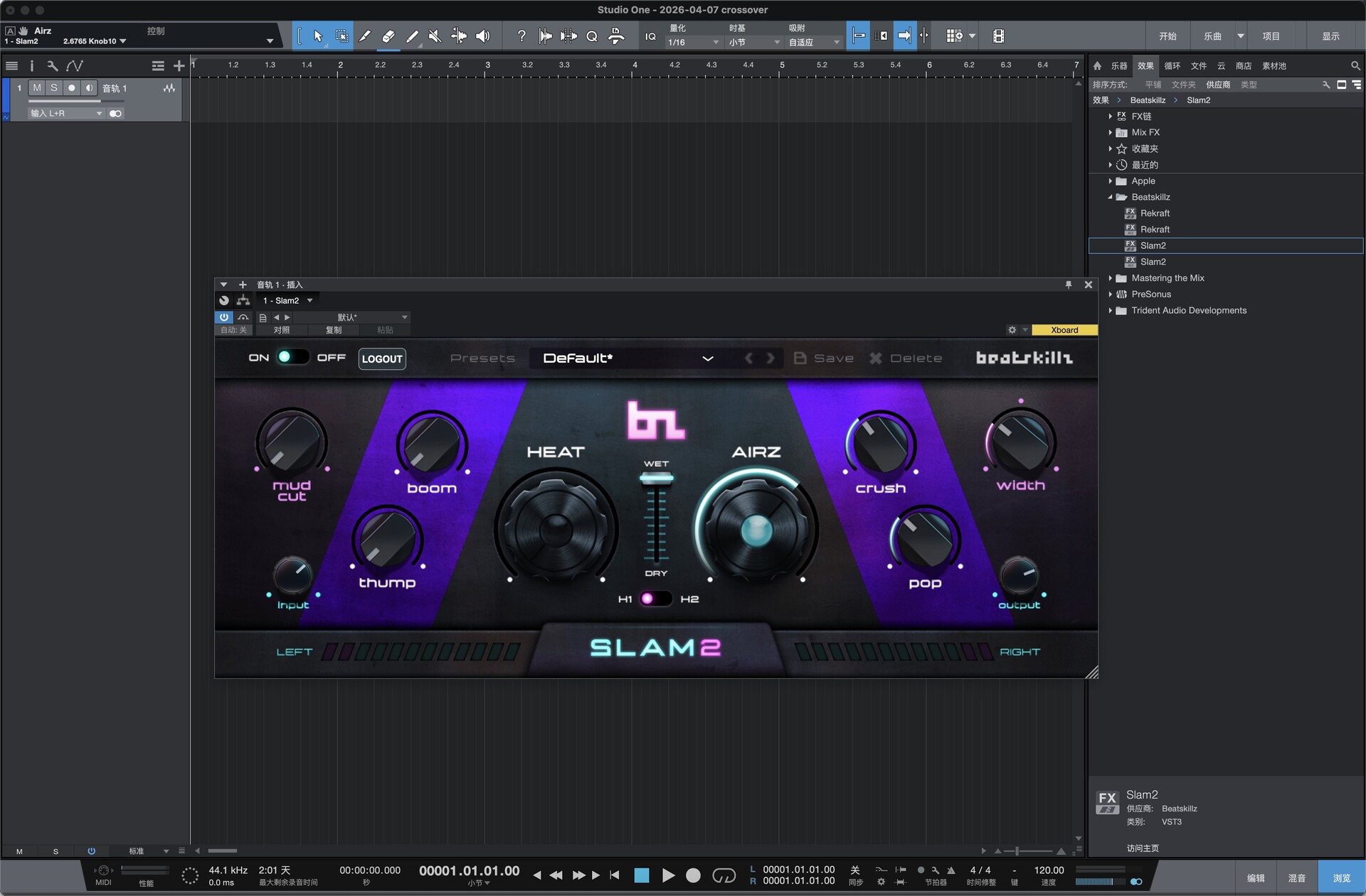Search the browser with magnifier icon
The image size is (1366, 896).
point(1355,66)
